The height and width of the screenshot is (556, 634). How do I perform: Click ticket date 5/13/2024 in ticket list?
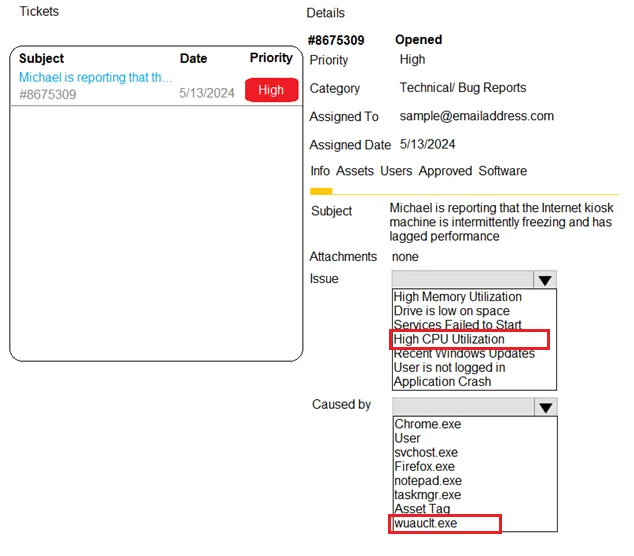tap(207, 93)
